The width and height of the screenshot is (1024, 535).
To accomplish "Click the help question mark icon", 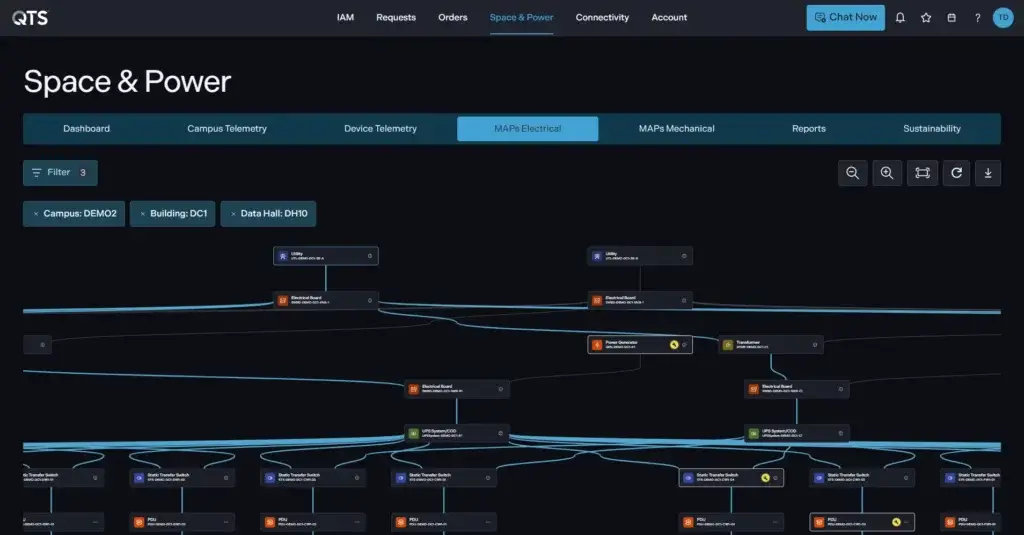I will [977, 17].
